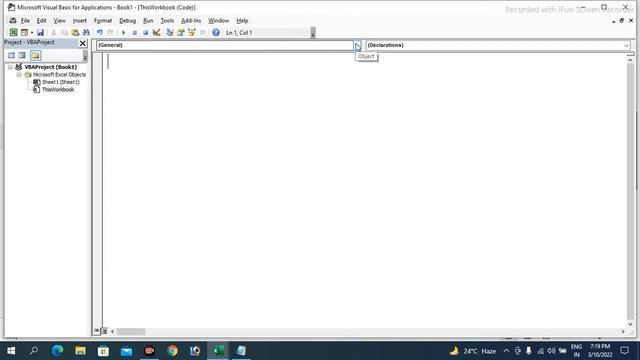Run the macro with the play icon
Viewport: 640px width, 360px height.
(123, 32)
